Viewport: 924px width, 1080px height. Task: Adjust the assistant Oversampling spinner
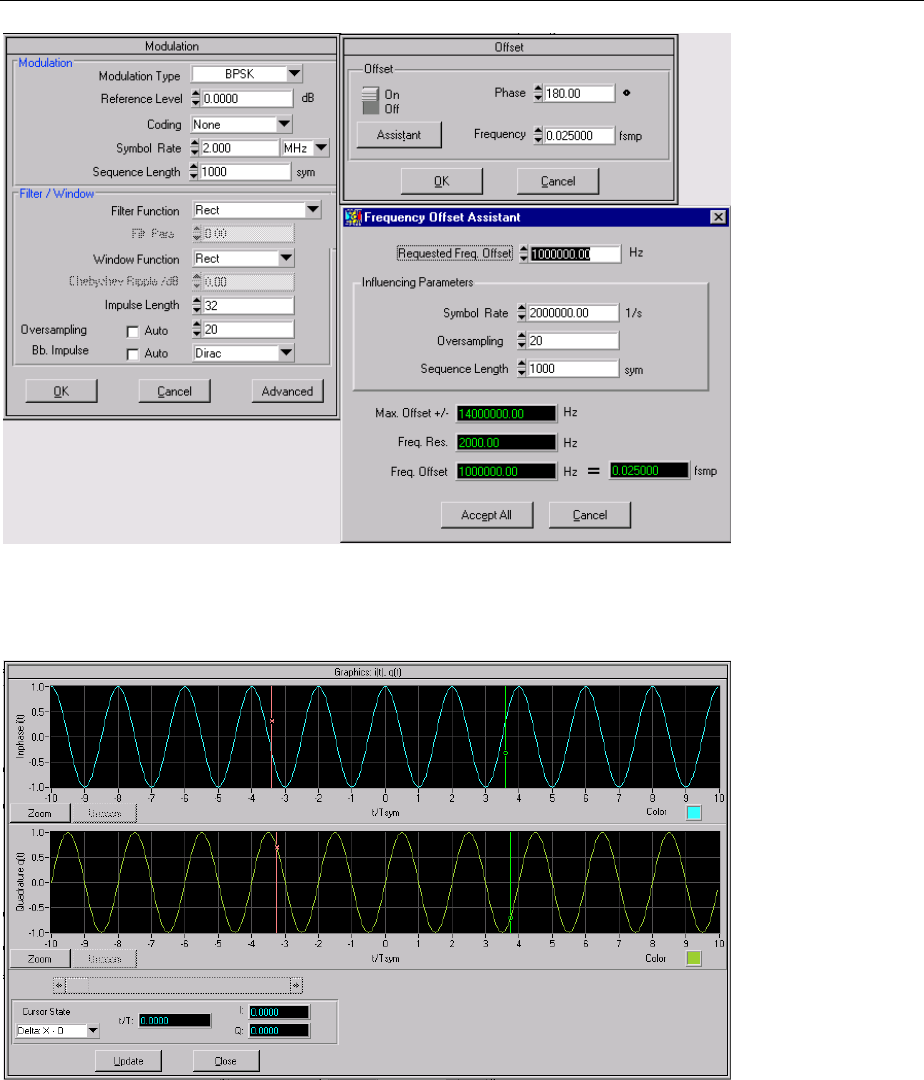point(522,340)
